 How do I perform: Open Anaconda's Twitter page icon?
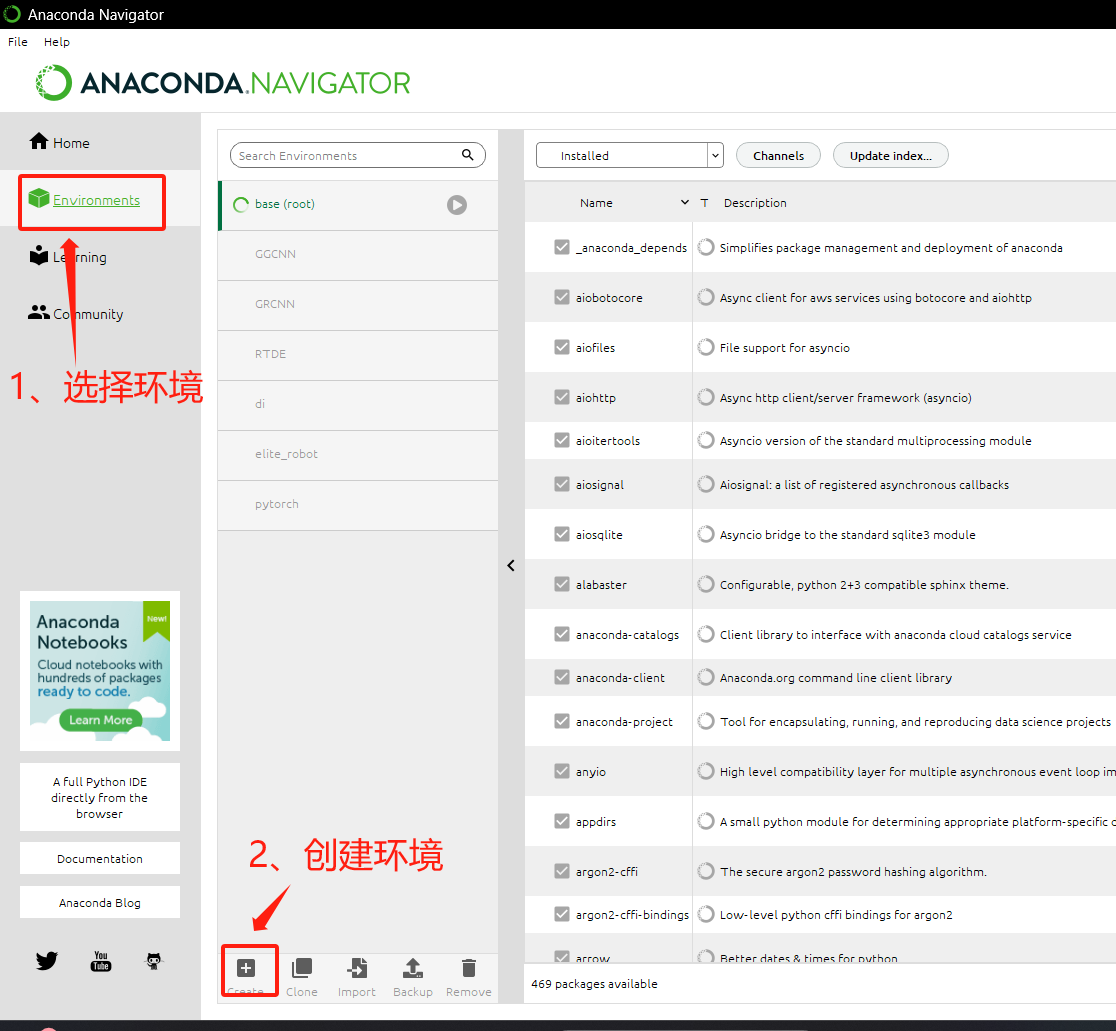coord(47,961)
